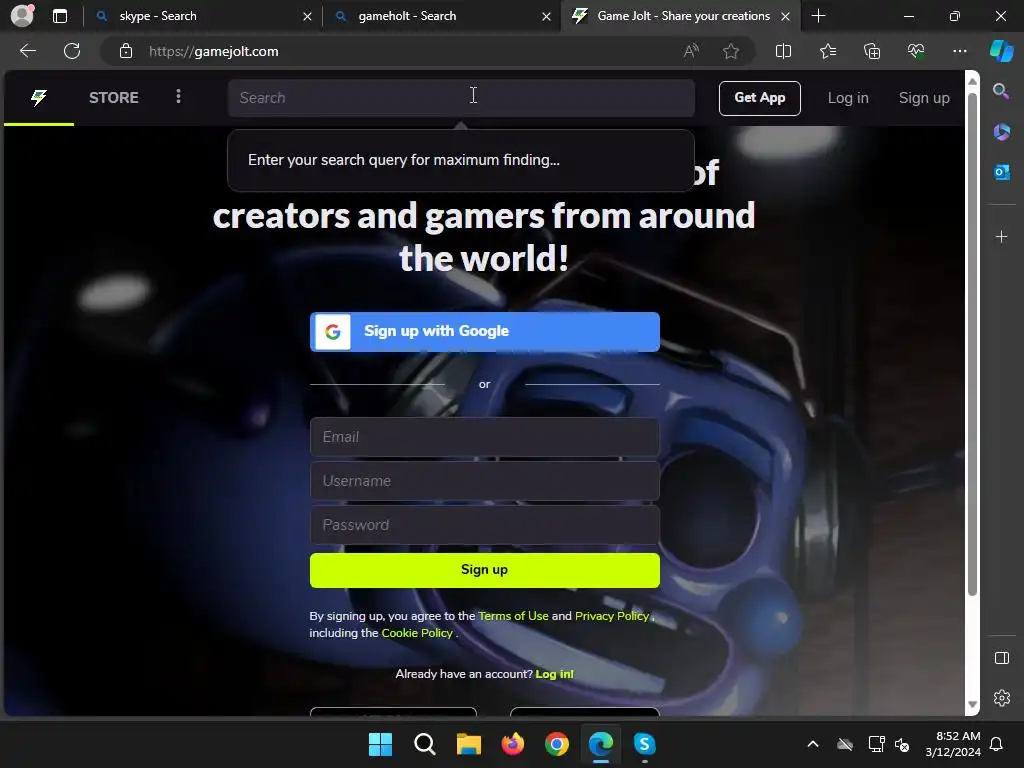Open the Microsoft 365 sidebar icon
This screenshot has width=1024, height=768.
1002,132
